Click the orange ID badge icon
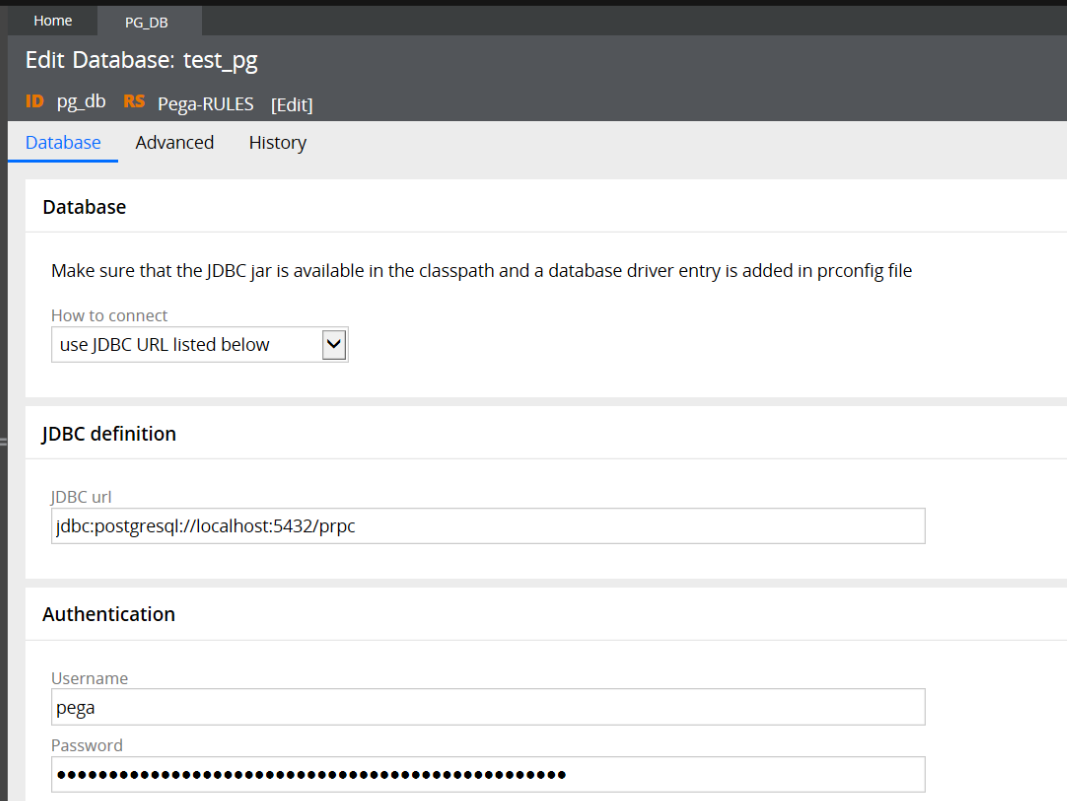 point(34,102)
